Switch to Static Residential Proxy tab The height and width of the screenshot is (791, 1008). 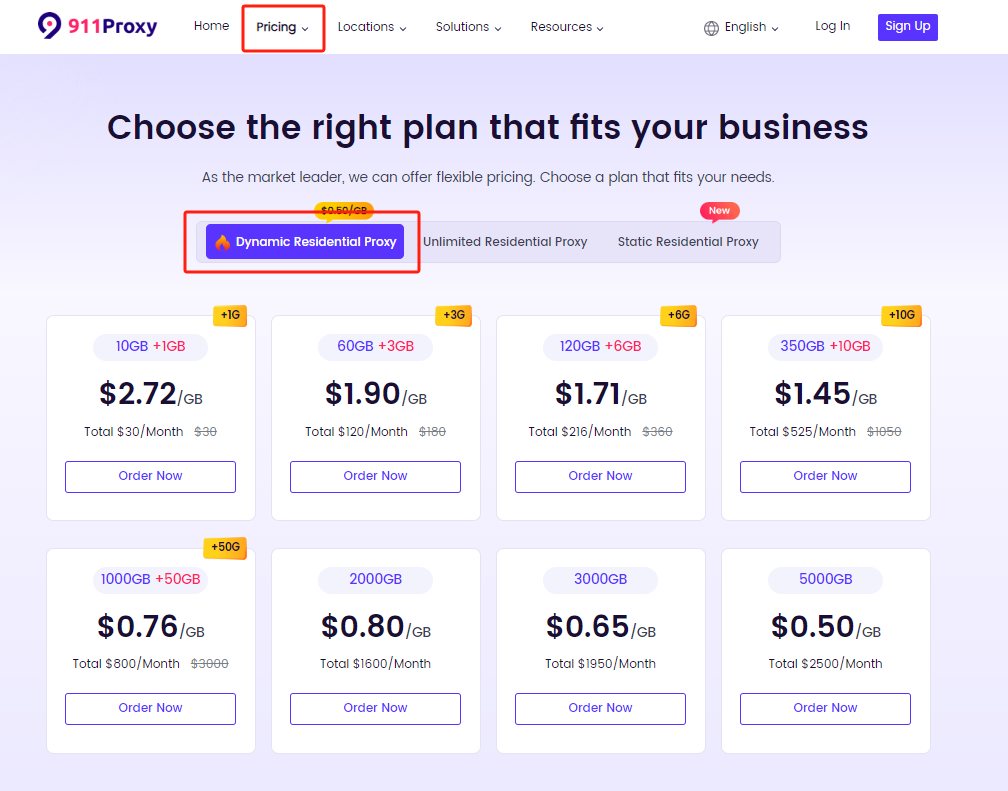(688, 242)
